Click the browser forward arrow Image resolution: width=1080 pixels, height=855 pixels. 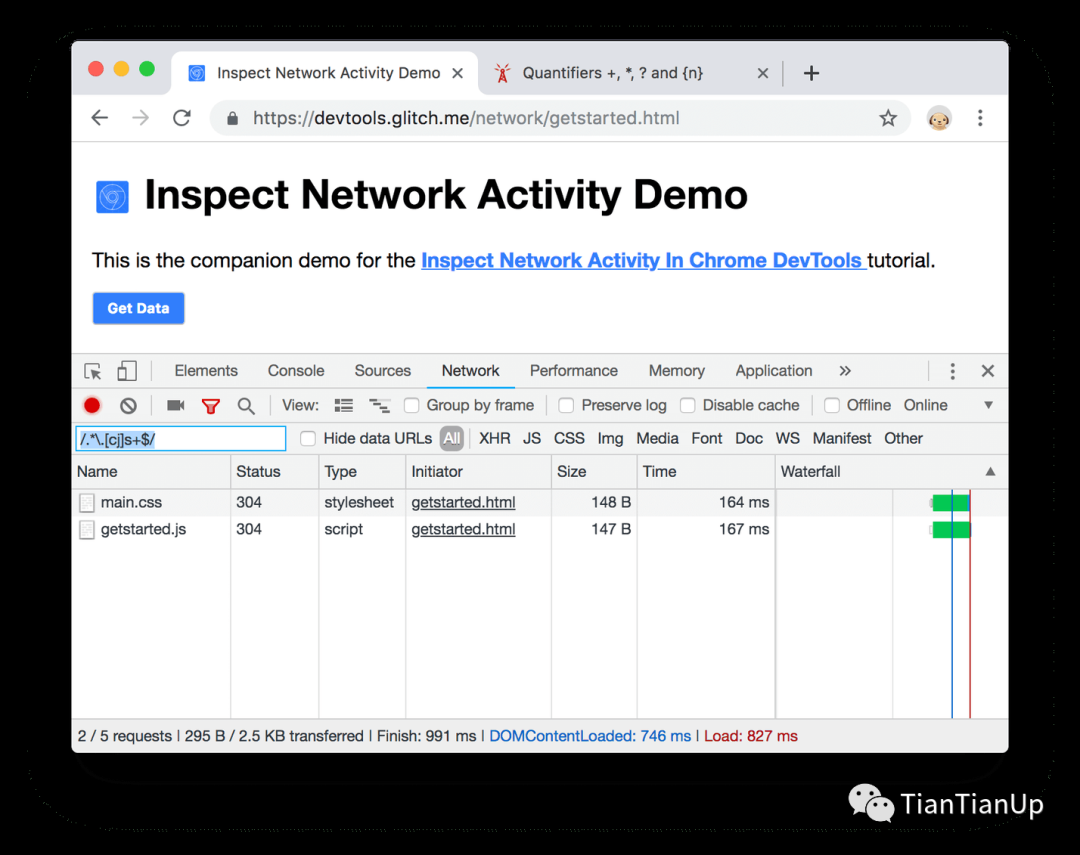(x=141, y=118)
